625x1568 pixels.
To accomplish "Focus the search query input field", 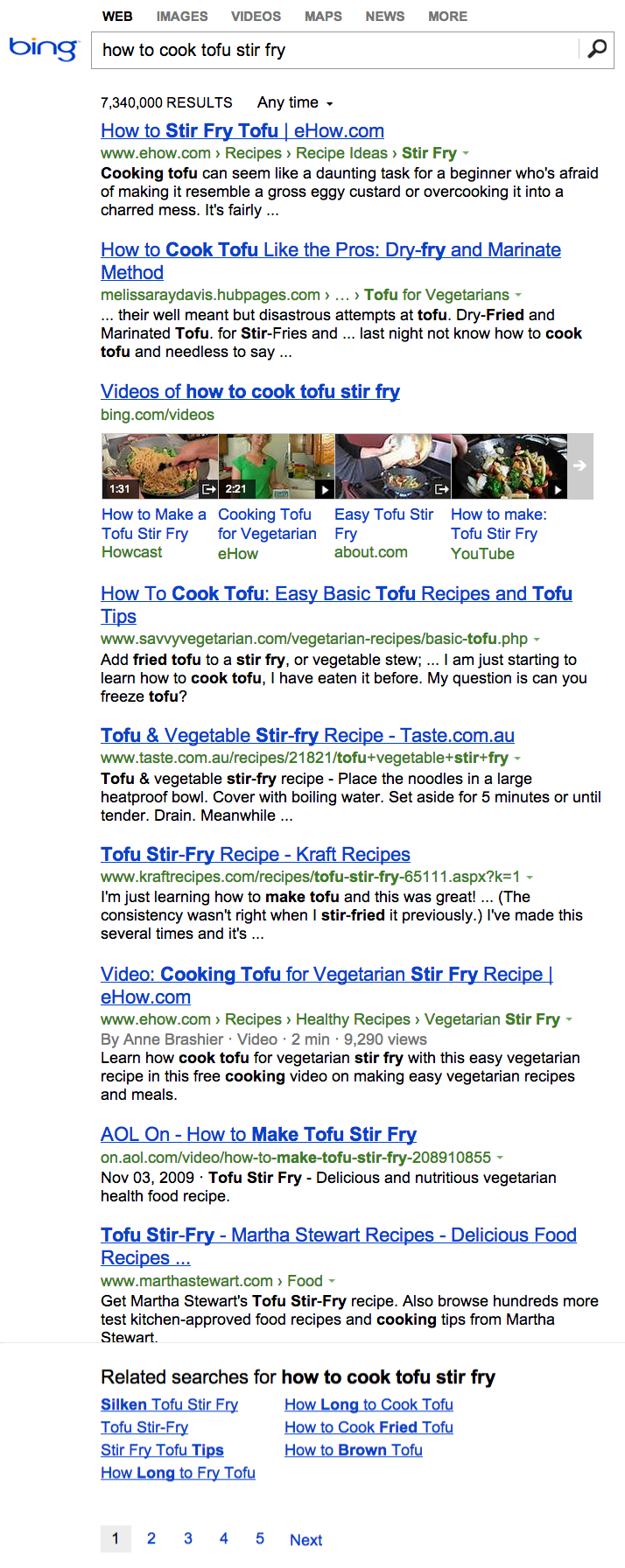I will coord(337,50).
